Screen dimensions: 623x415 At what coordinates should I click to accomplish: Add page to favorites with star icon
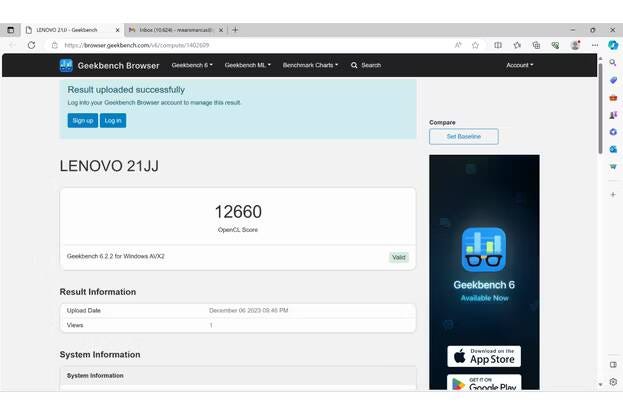(x=476, y=45)
